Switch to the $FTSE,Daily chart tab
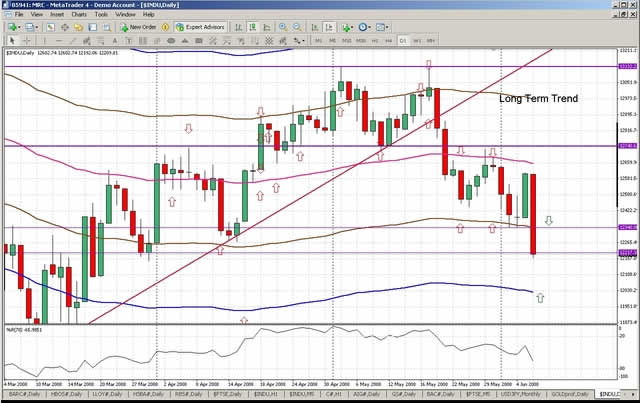 pos(228,394)
